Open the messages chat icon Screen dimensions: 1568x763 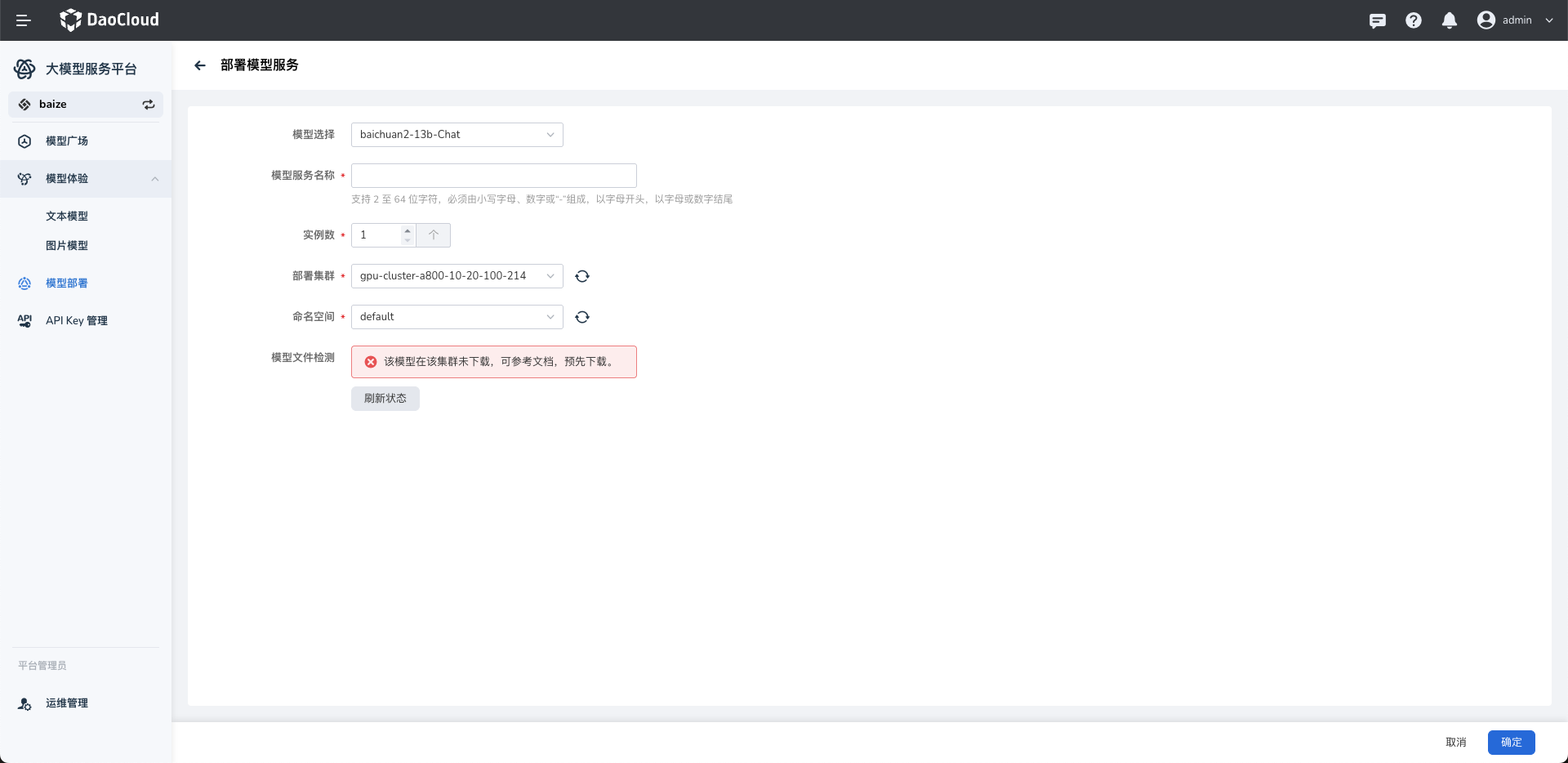(1377, 20)
